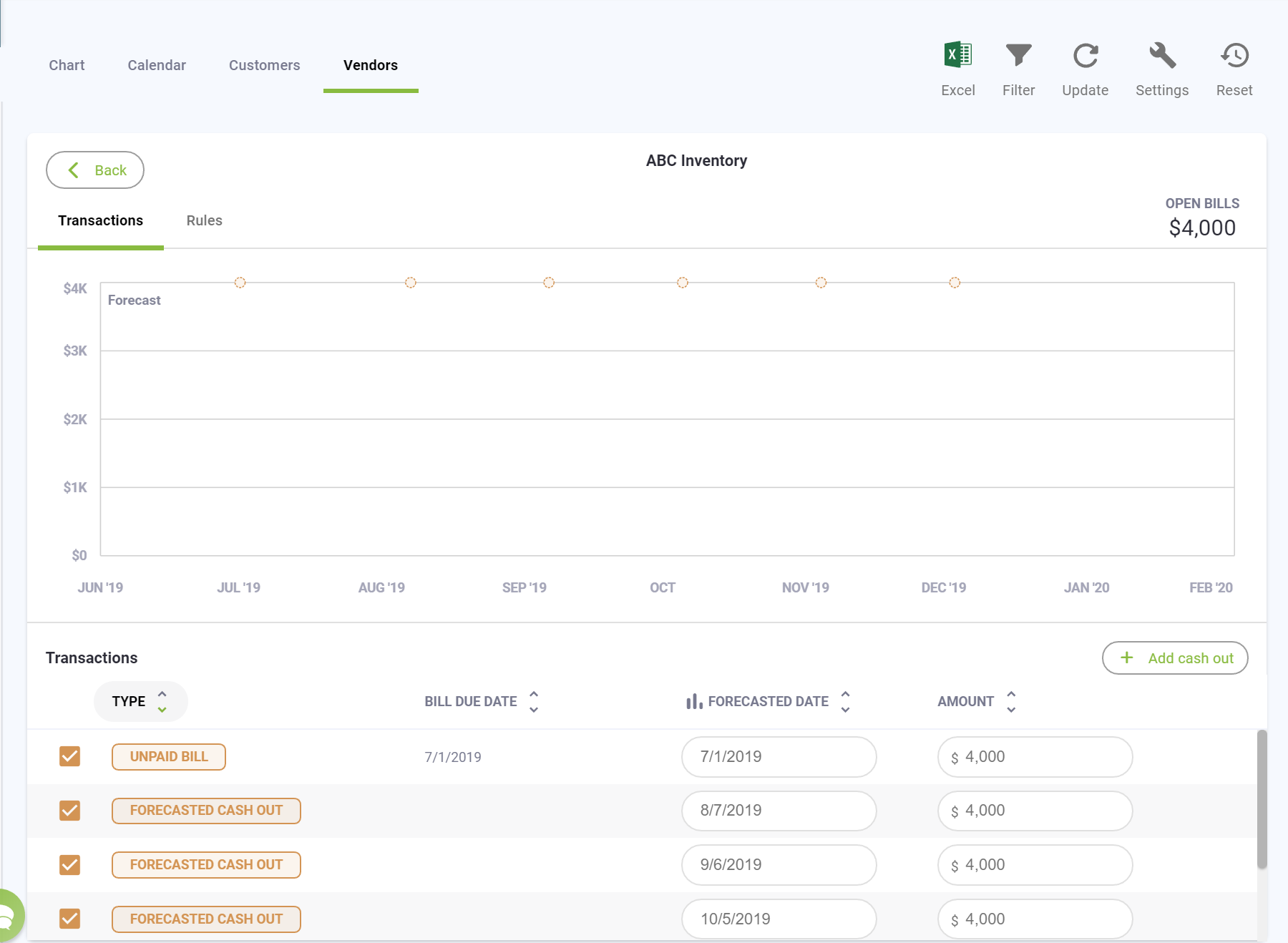Edit the 9/6/2019 forecasted date field
Viewport: 1288px width, 943px height.
[x=779, y=865]
